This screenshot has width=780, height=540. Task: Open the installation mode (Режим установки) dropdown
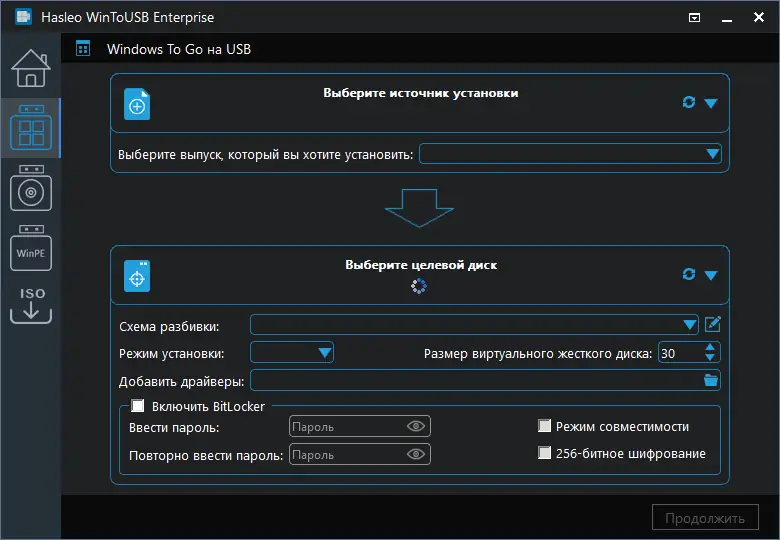(x=292, y=353)
